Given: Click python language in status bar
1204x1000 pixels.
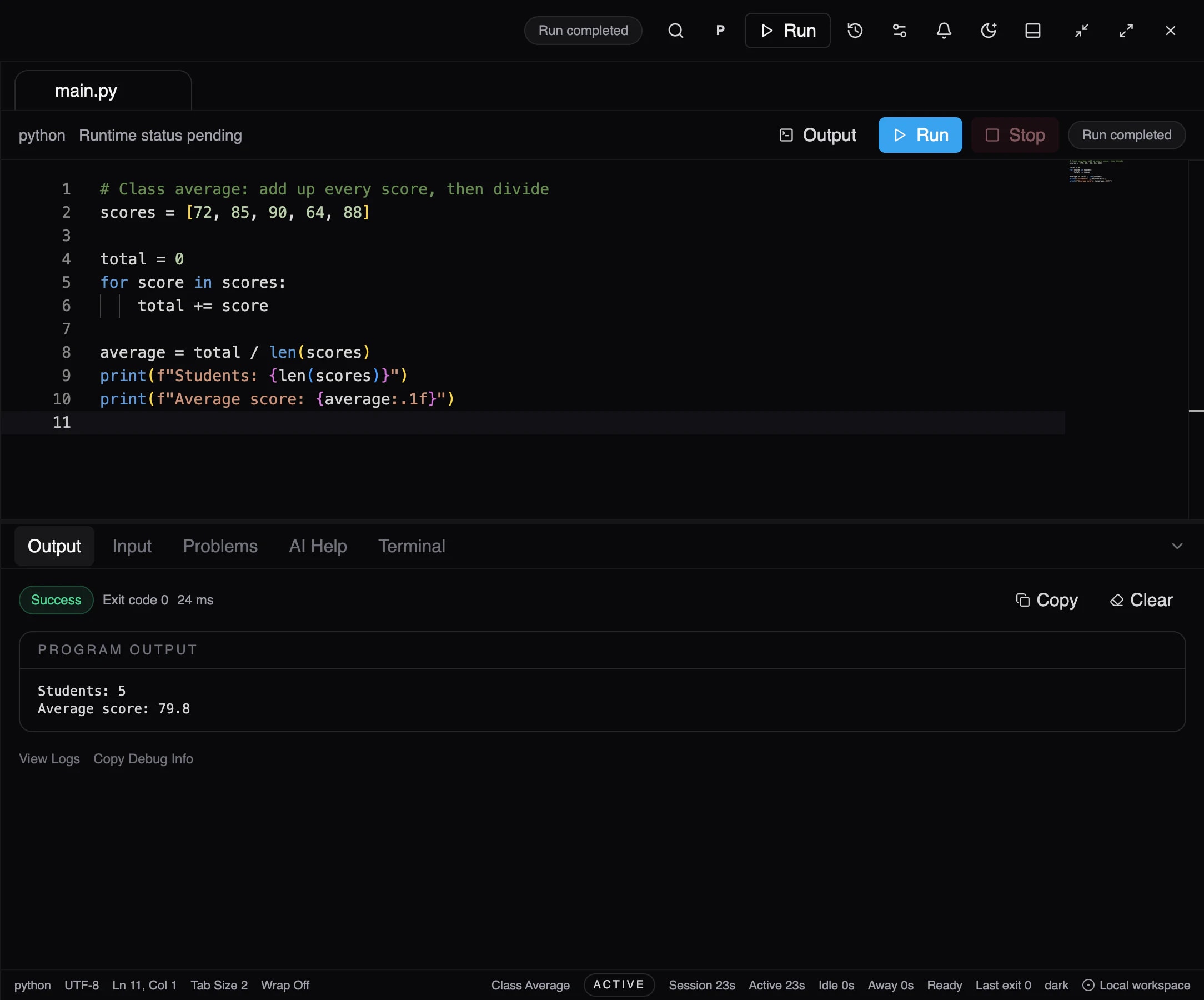Looking at the screenshot, I should tap(33, 985).
